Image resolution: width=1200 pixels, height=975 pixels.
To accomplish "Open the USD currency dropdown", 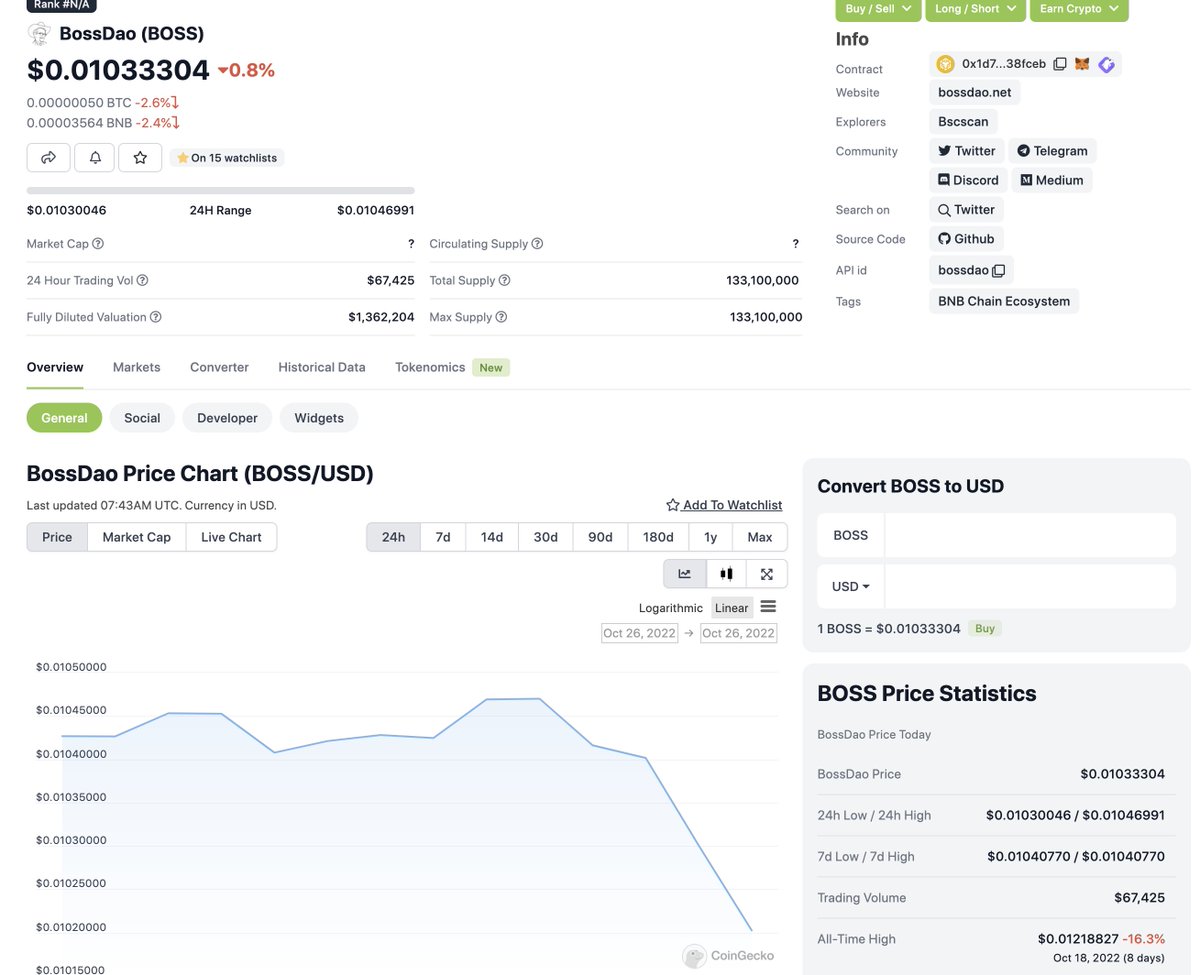I will (x=851, y=586).
